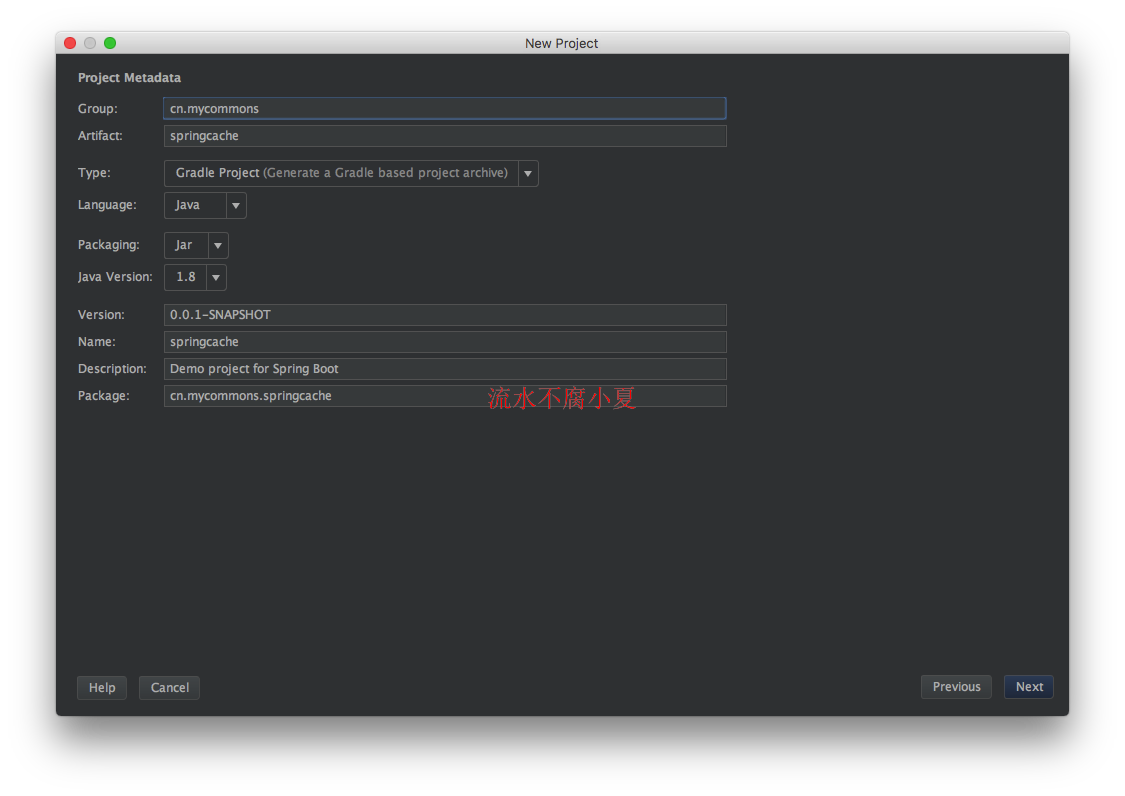1125x796 pixels.
Task: Click the Artifact: label
Action: point(100,136)
